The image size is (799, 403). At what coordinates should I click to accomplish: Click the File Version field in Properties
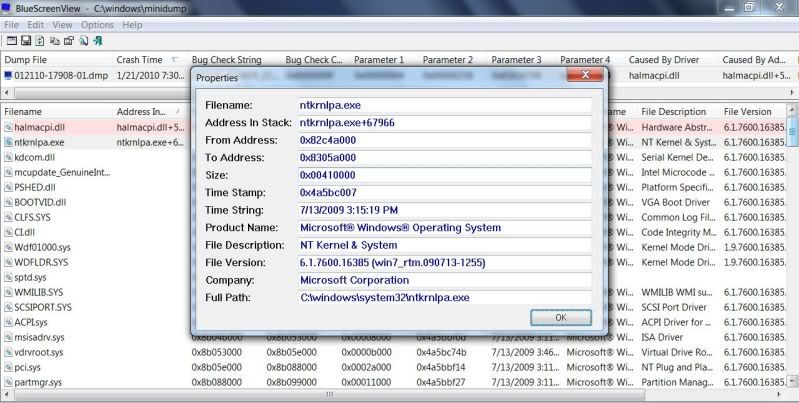[x=445, y=262]
